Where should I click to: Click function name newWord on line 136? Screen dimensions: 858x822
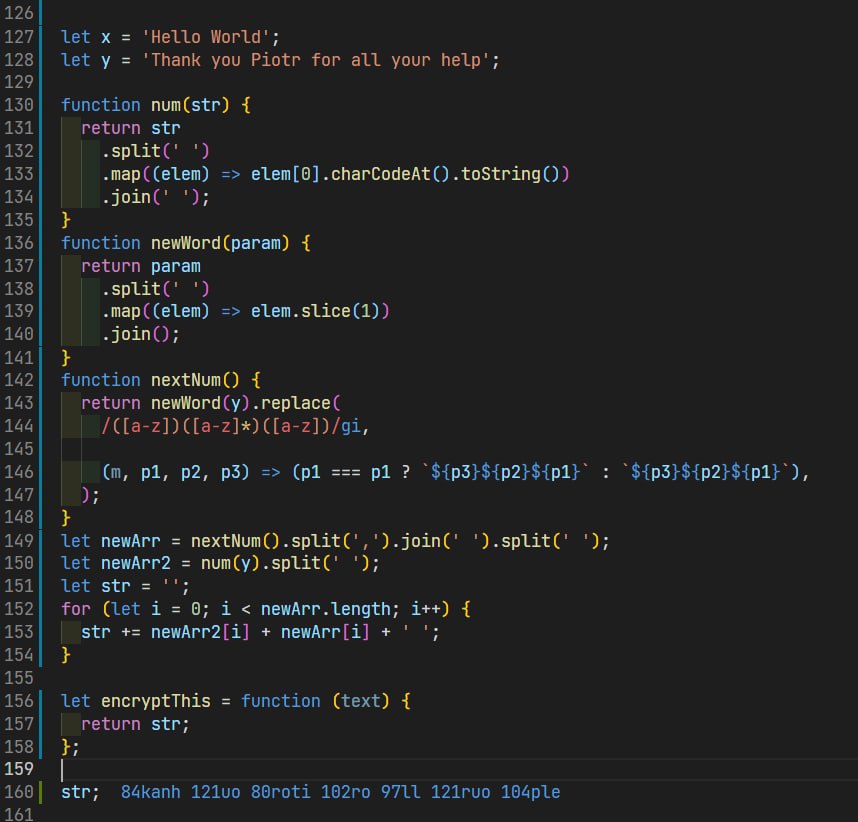coord(186,243)
